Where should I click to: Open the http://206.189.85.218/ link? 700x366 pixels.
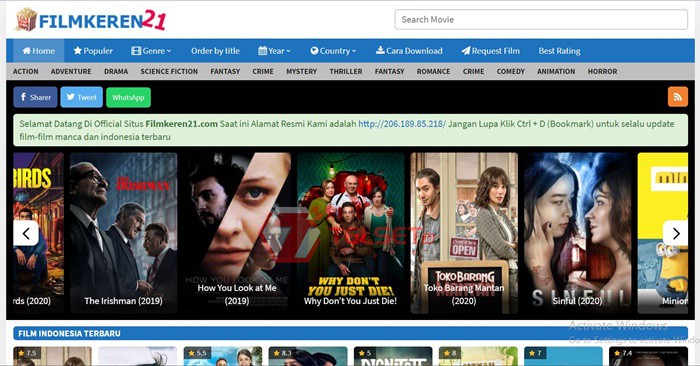[x=402, y=124]
